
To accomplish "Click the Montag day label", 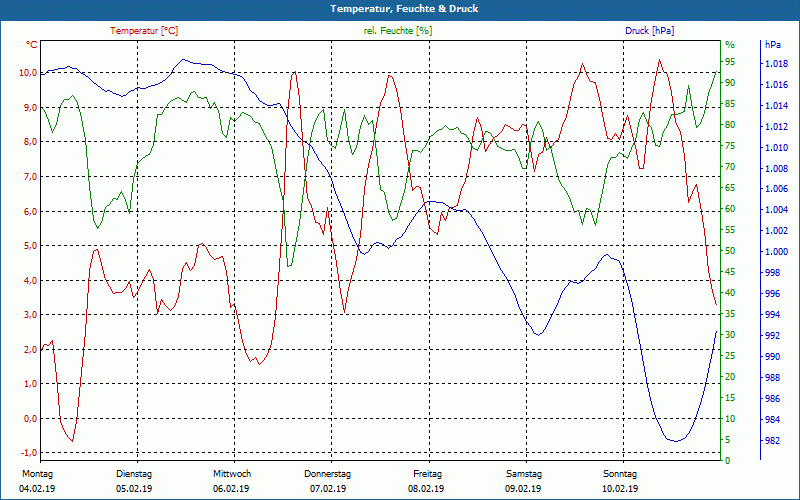I will click(37, 474).
